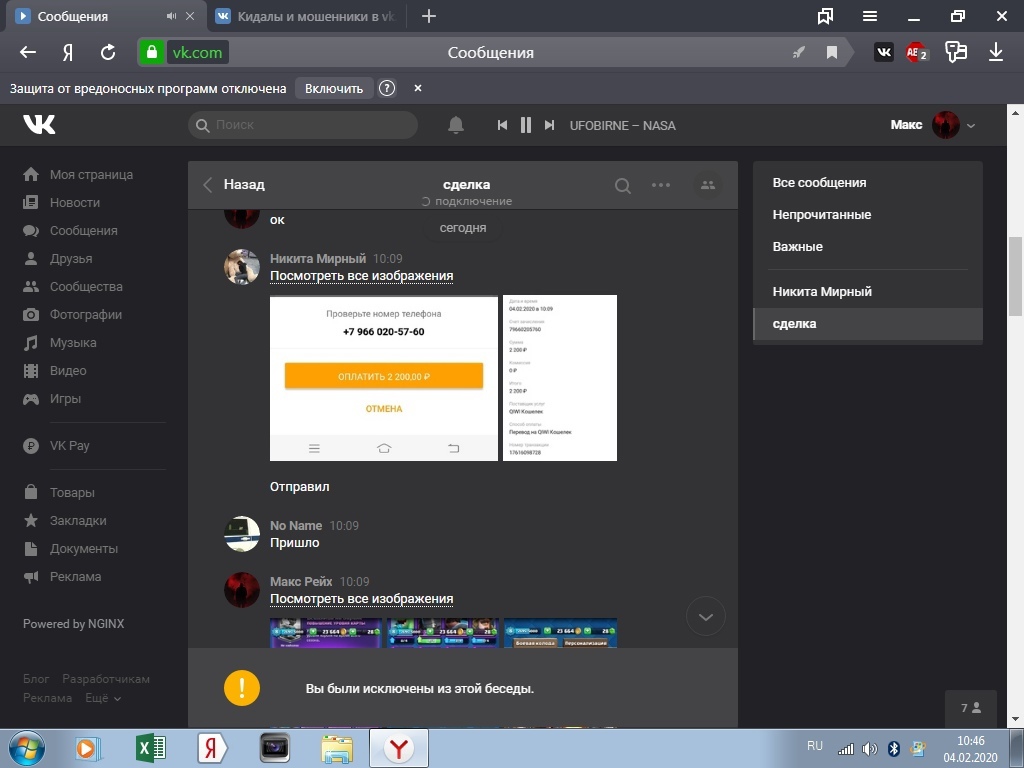This screenshot has height=768, width=1024.
Task: Expand the Ещё footer menu
Action: click(x=103, y=698)
